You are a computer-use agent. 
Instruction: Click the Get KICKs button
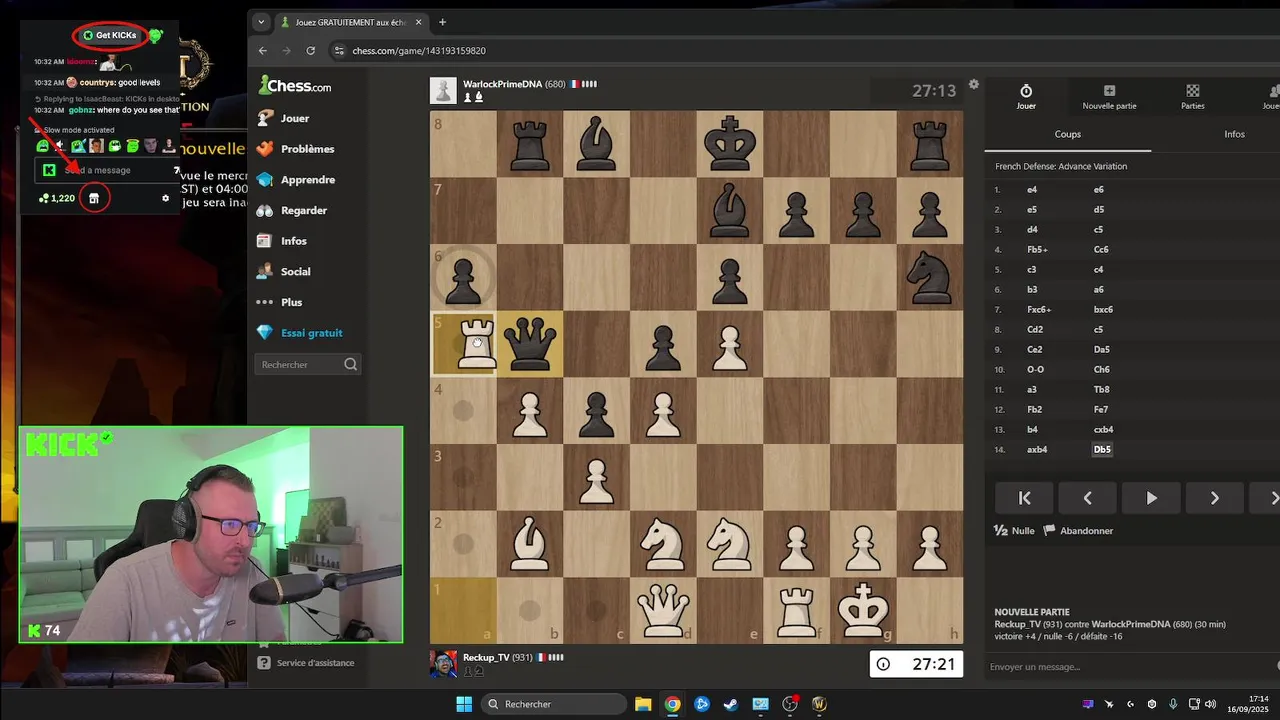coord(110,35)
